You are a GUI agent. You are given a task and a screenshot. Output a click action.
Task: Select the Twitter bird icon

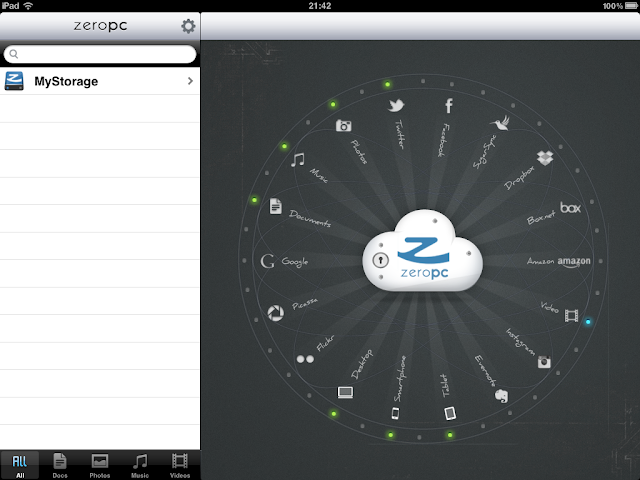(396, 105)
